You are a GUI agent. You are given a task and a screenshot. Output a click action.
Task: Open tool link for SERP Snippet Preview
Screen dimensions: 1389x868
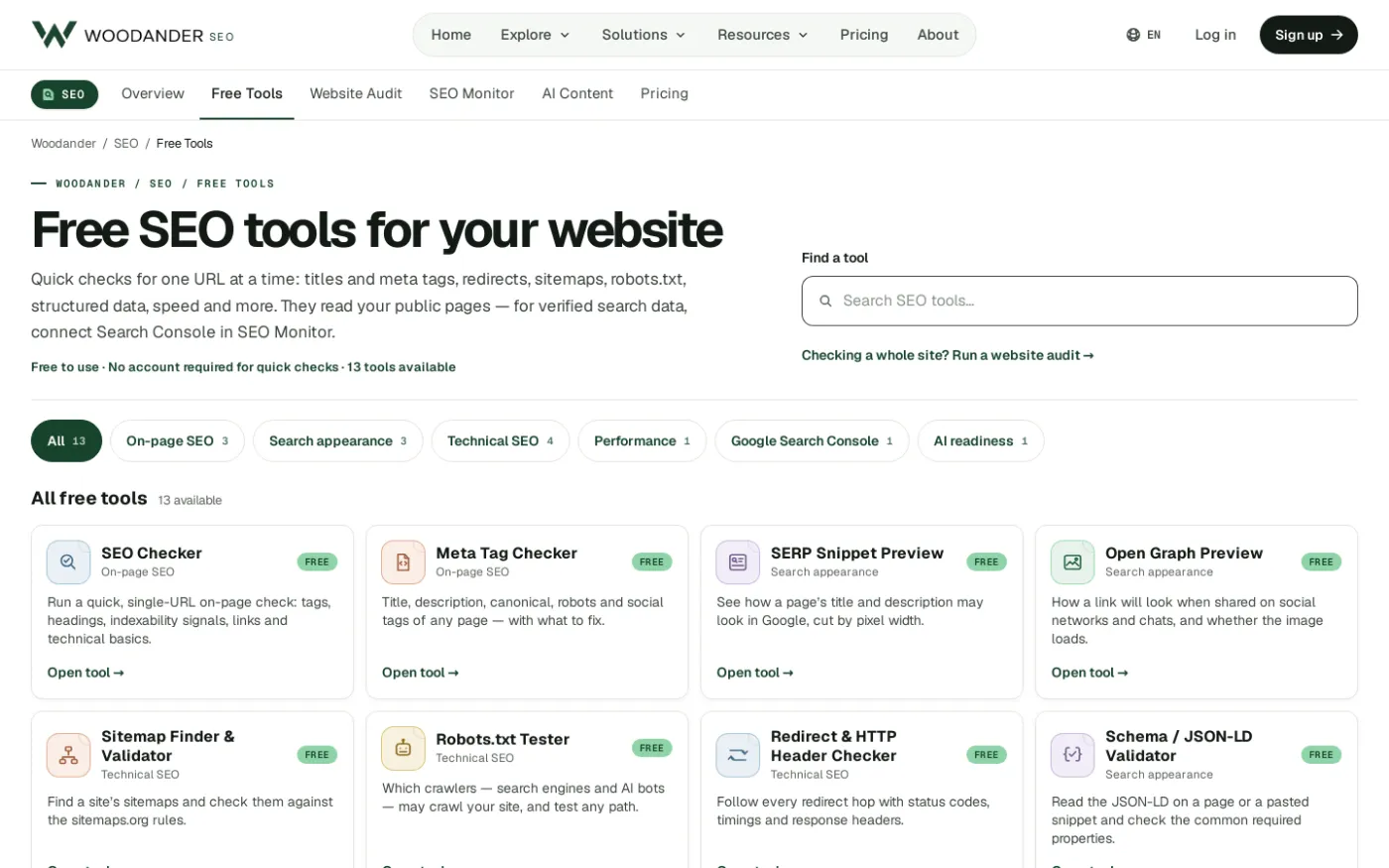[755, 673]
